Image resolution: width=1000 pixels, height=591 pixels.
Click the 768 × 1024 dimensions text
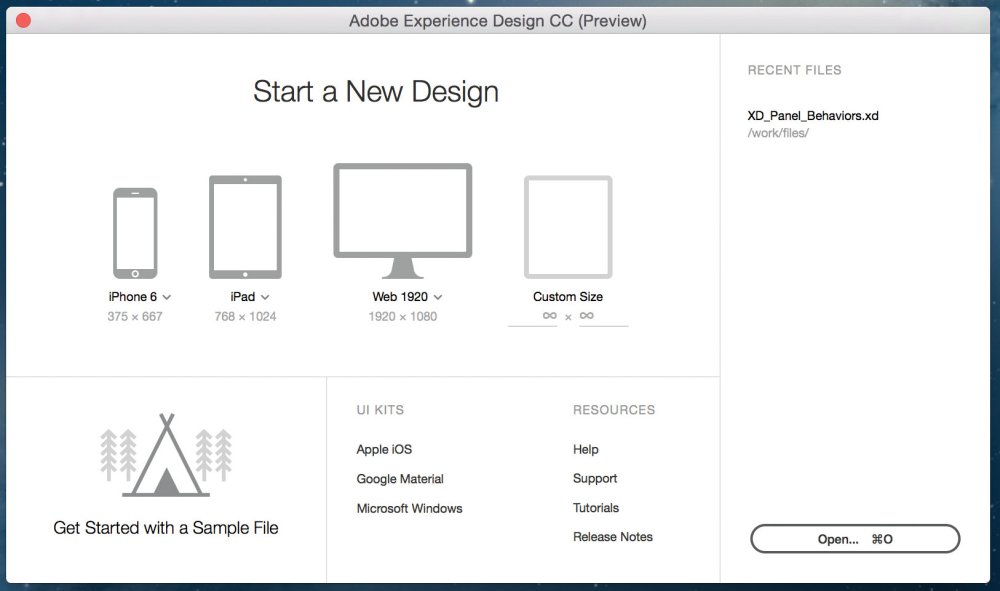pos(246,316)
